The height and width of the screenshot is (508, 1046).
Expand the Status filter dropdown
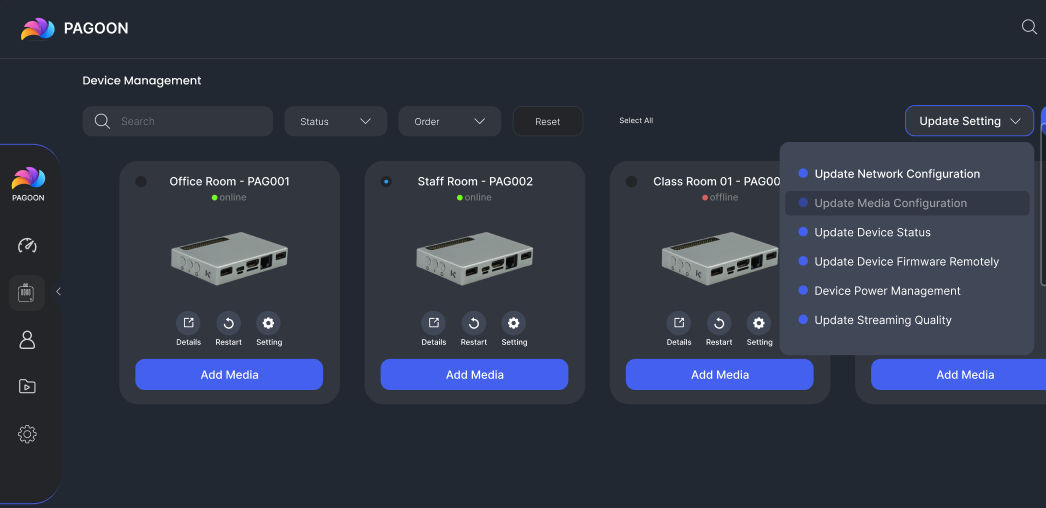coord(335,121)
